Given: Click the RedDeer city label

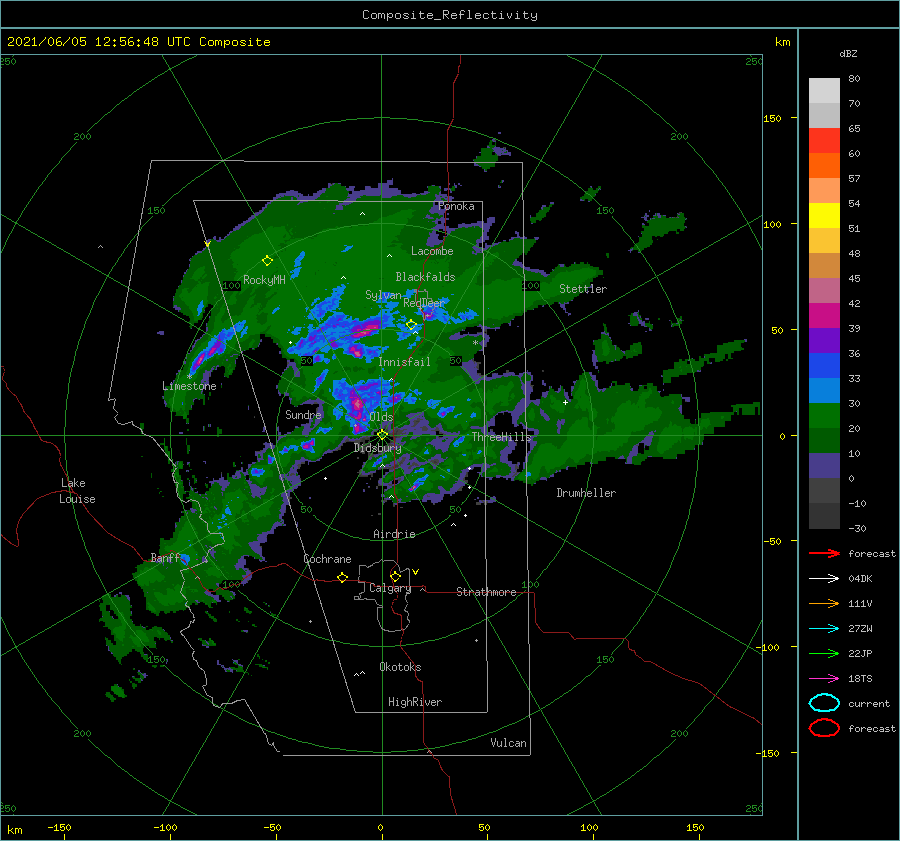Looking at the screenshot, I should pos(424,303).
